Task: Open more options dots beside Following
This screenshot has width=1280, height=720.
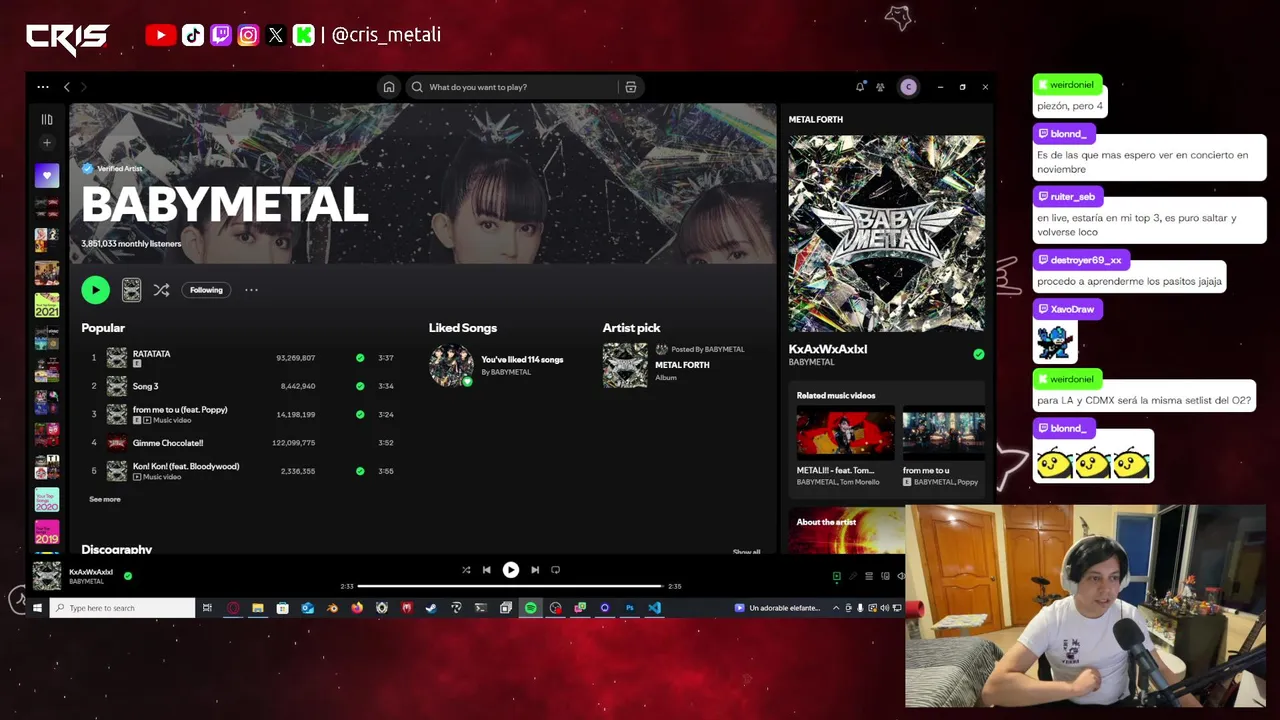Action: coord(252,290)
